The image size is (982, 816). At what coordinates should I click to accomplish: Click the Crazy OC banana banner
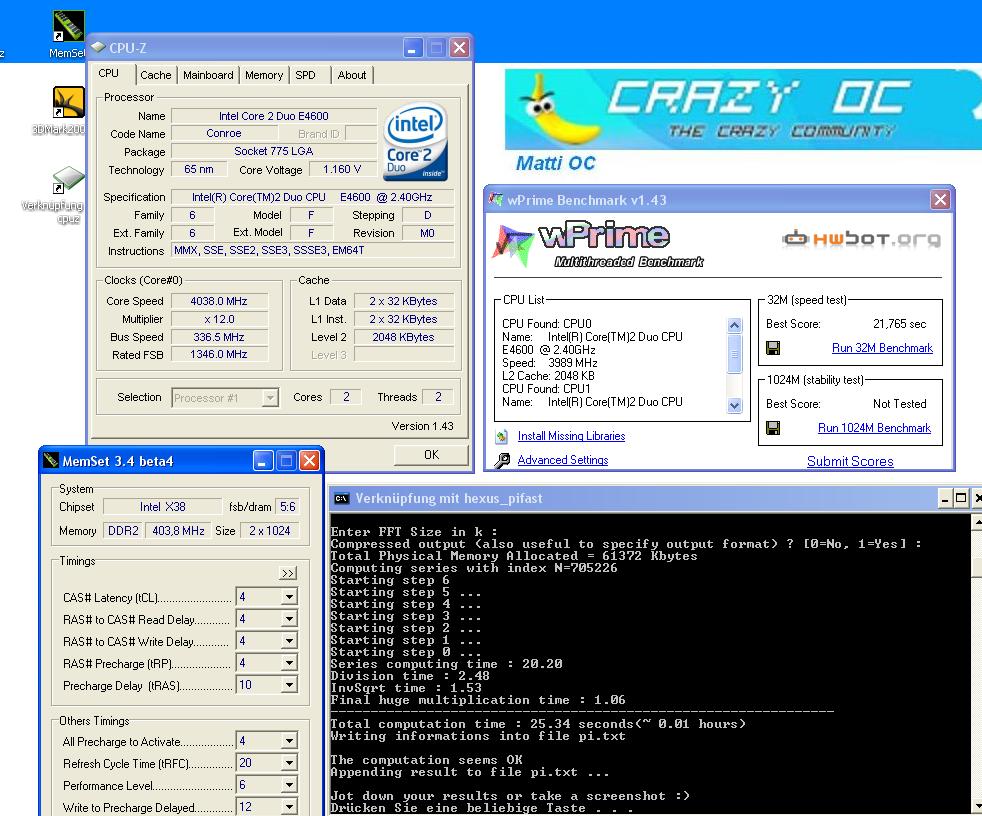[743, 109]
